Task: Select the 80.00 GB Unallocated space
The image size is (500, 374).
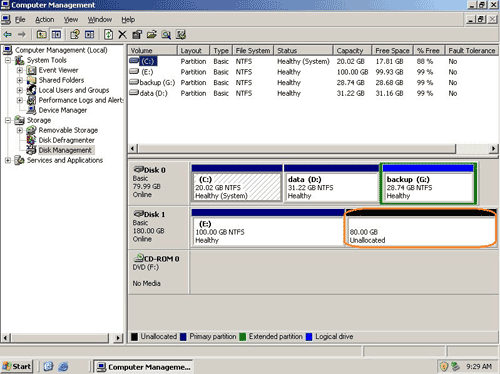Action: click(421, 228)
